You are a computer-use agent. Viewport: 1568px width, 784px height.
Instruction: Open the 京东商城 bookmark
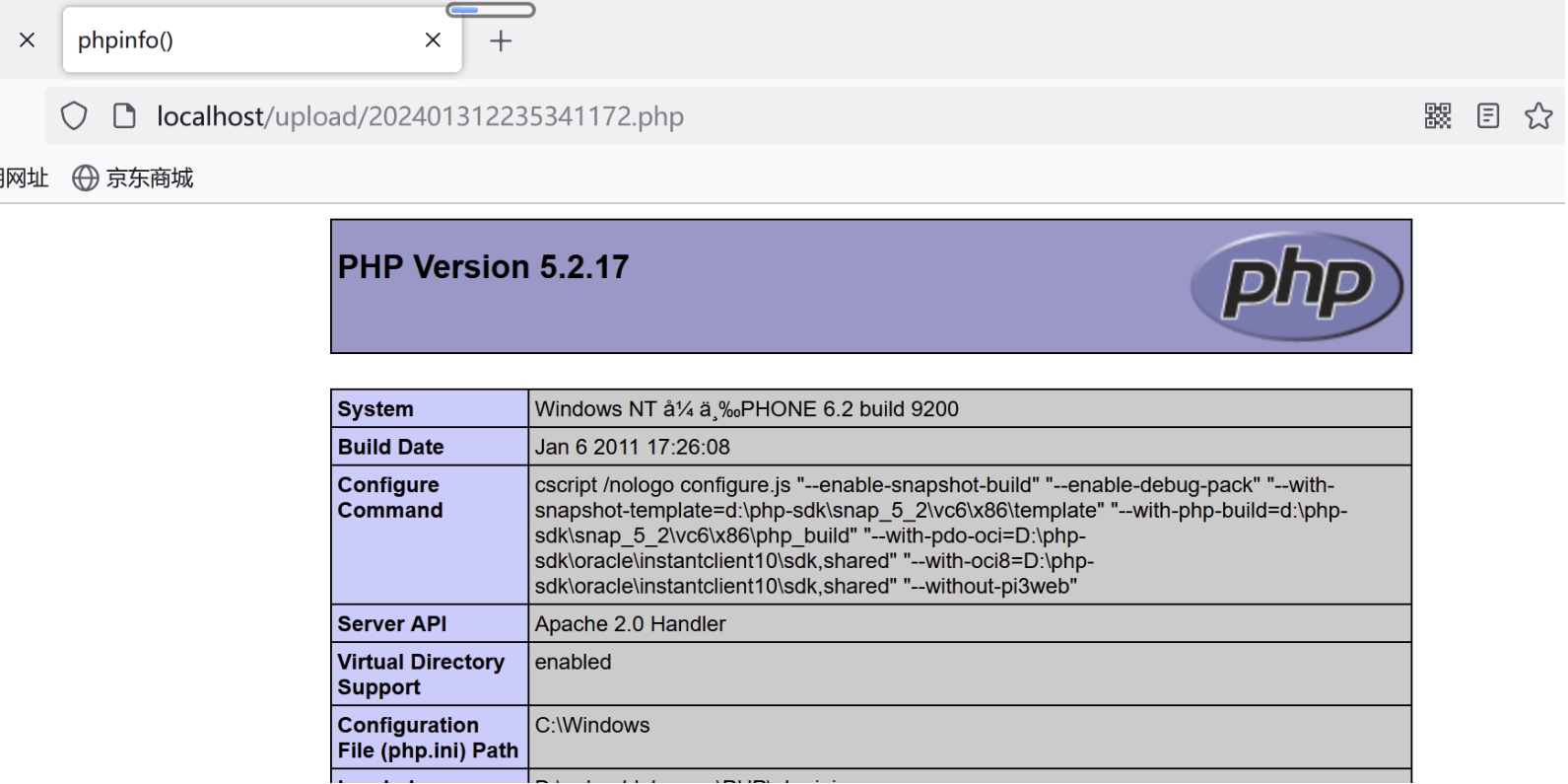pyautogui.click(x=133, y=178)
